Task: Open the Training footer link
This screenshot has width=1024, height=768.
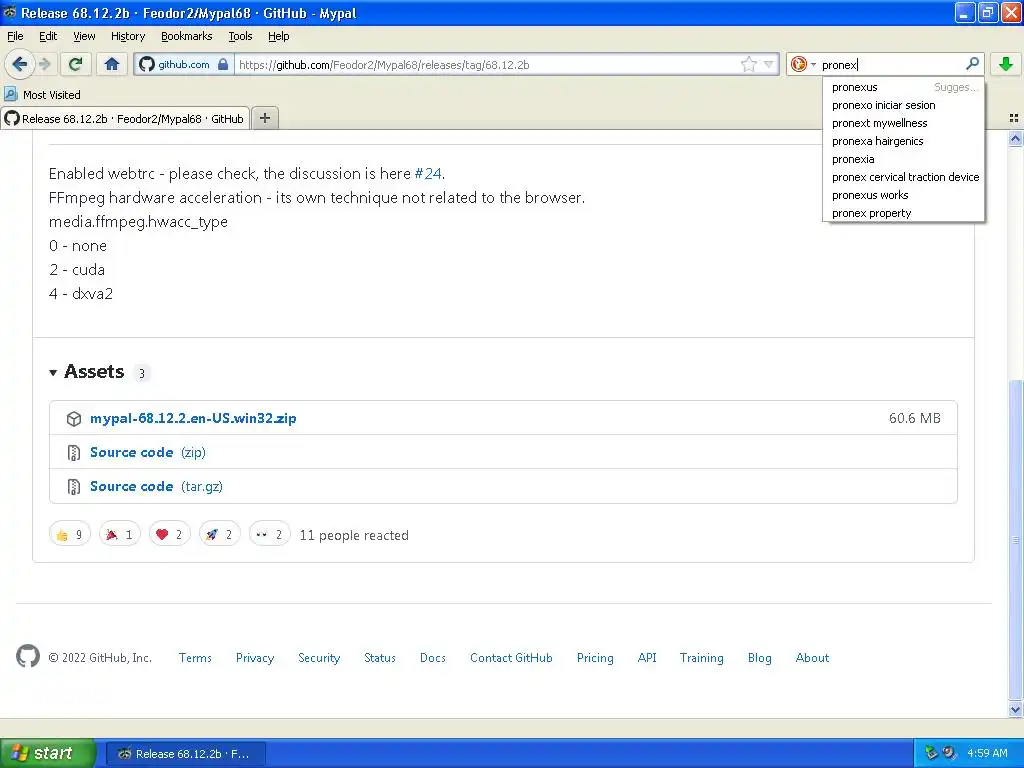Action: (x=701, y=658)
